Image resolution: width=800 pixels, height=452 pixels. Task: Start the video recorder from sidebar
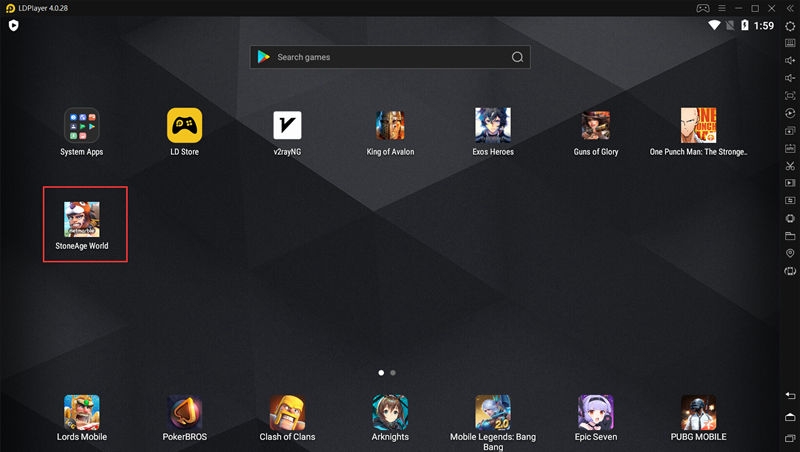(790, 183)
